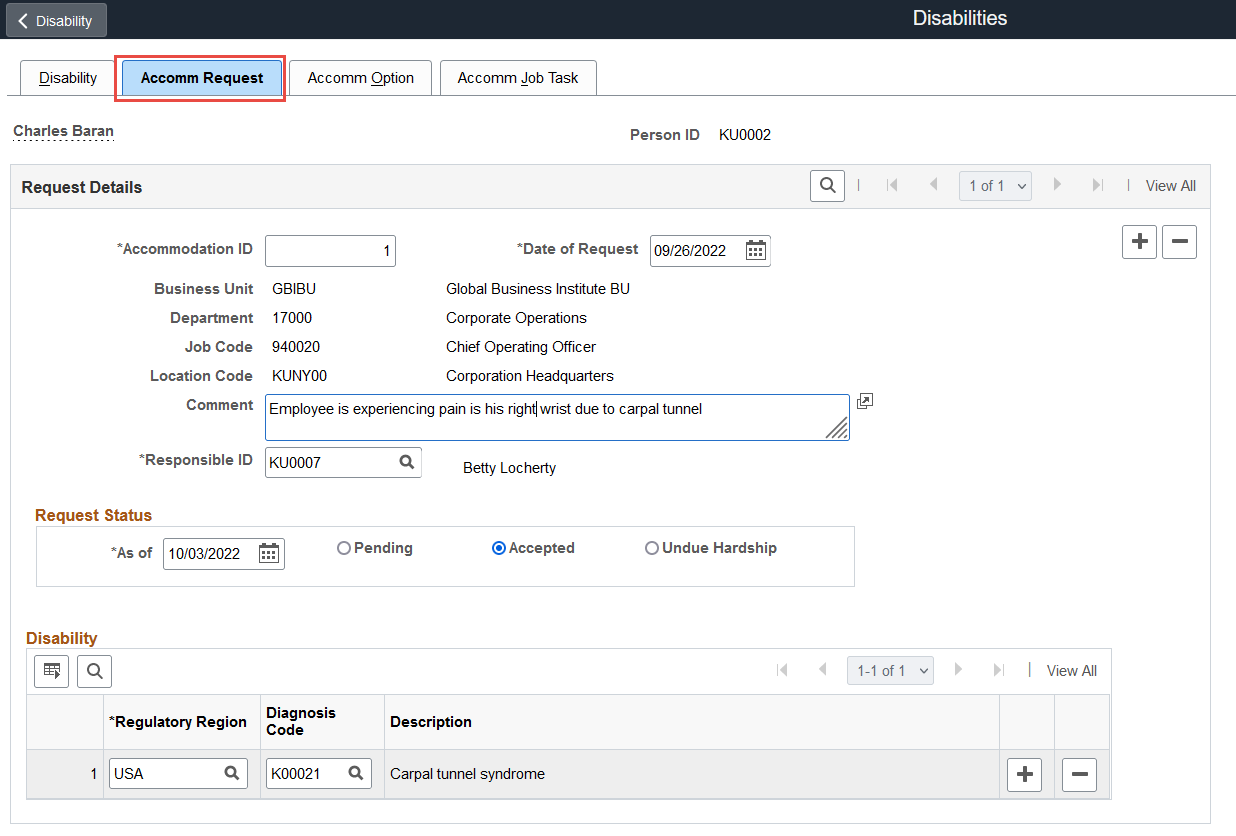This screenshot has width=1236, height=836.
Task: Add a new Request Details row
Action: point(1139,242)
